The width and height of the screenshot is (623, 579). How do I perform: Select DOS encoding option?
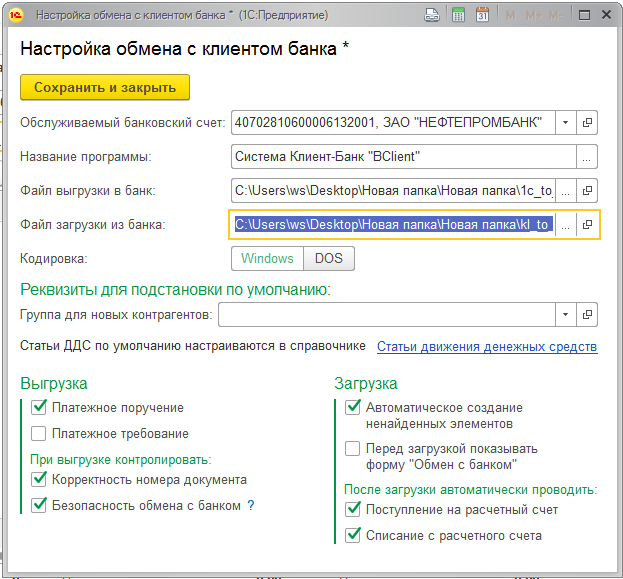(x=329, y=259)
